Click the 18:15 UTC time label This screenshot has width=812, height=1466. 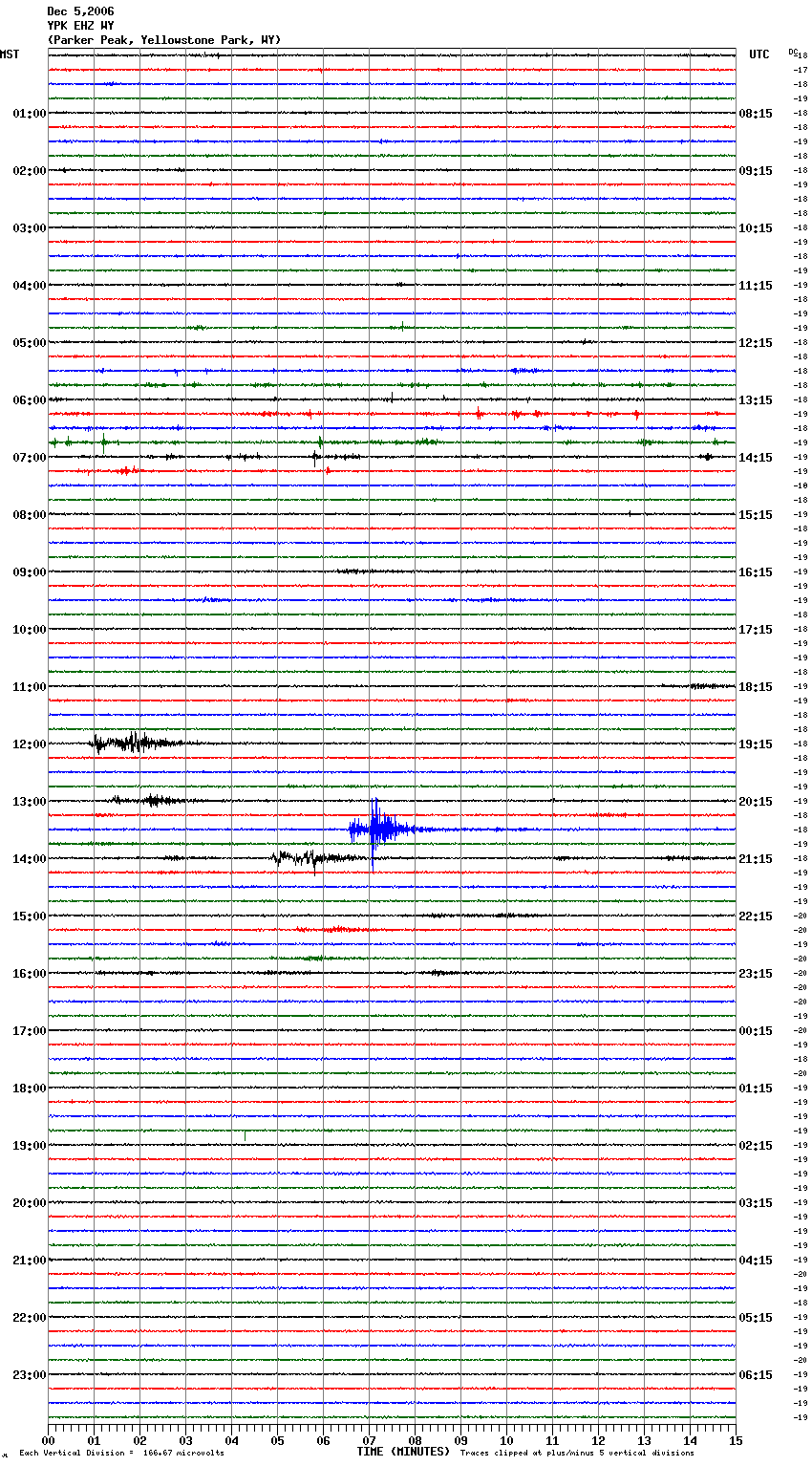pyautogui.click(x=756, y=687)
